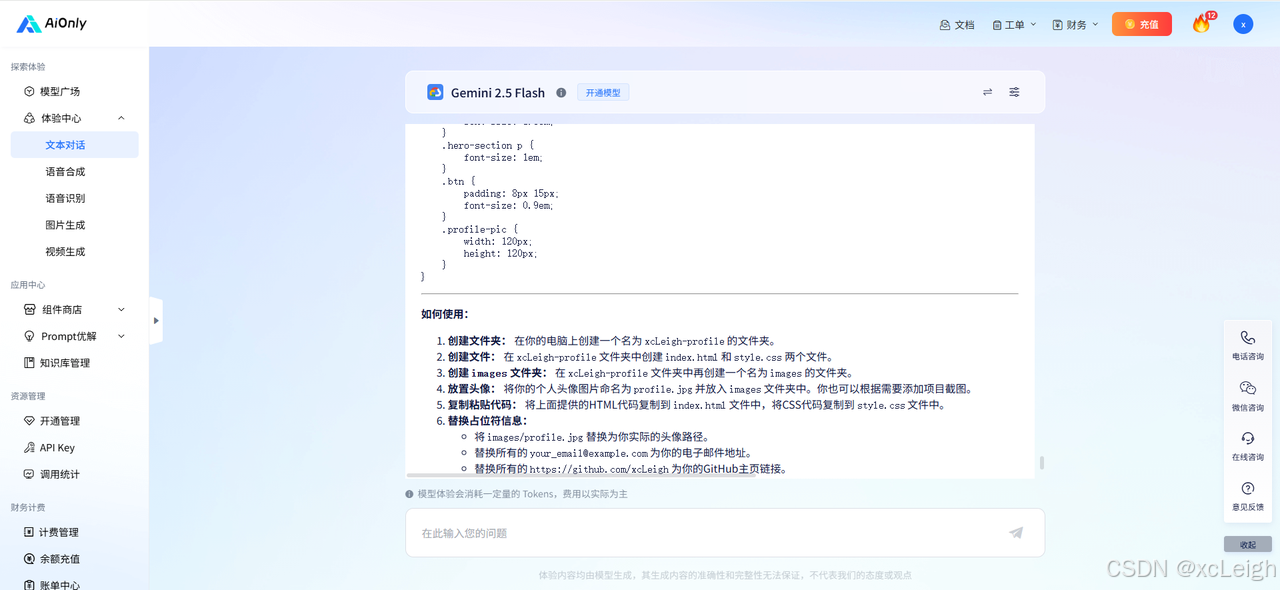The height and width of the screenshot is (590, 1280).
Task: Click the 充值 recharge button
Action: [1141, 23]
